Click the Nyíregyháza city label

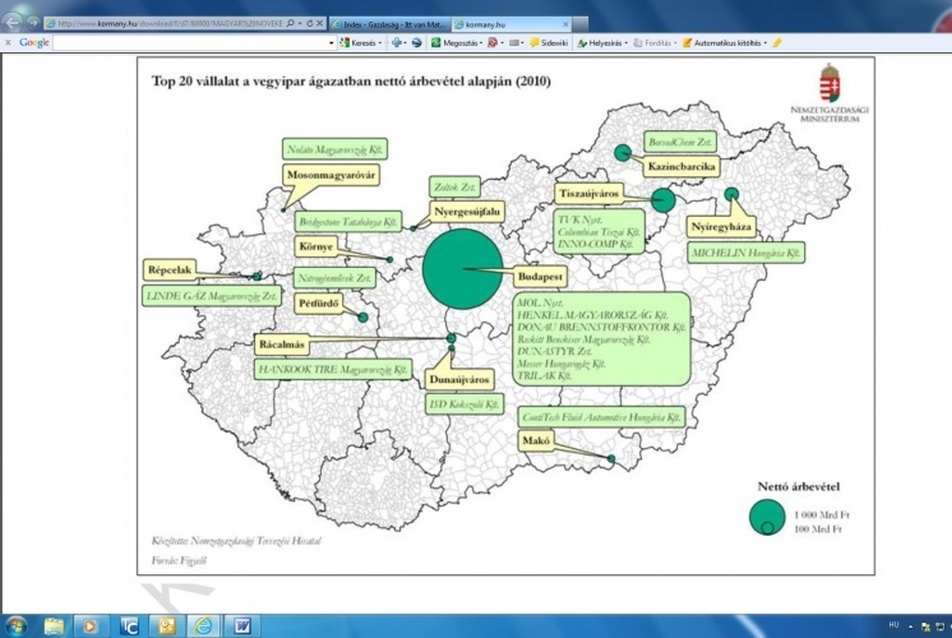721,227
